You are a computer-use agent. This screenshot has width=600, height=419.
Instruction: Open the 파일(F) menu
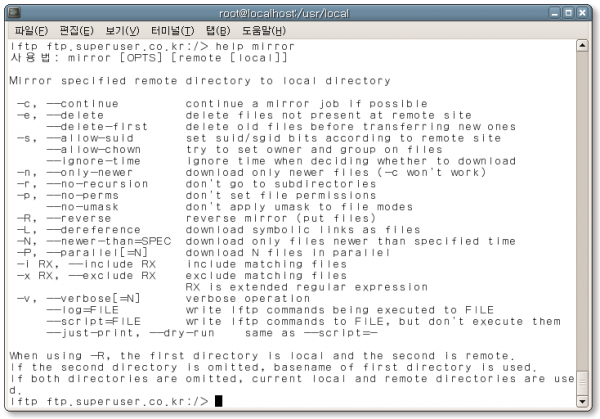[31, 31]
